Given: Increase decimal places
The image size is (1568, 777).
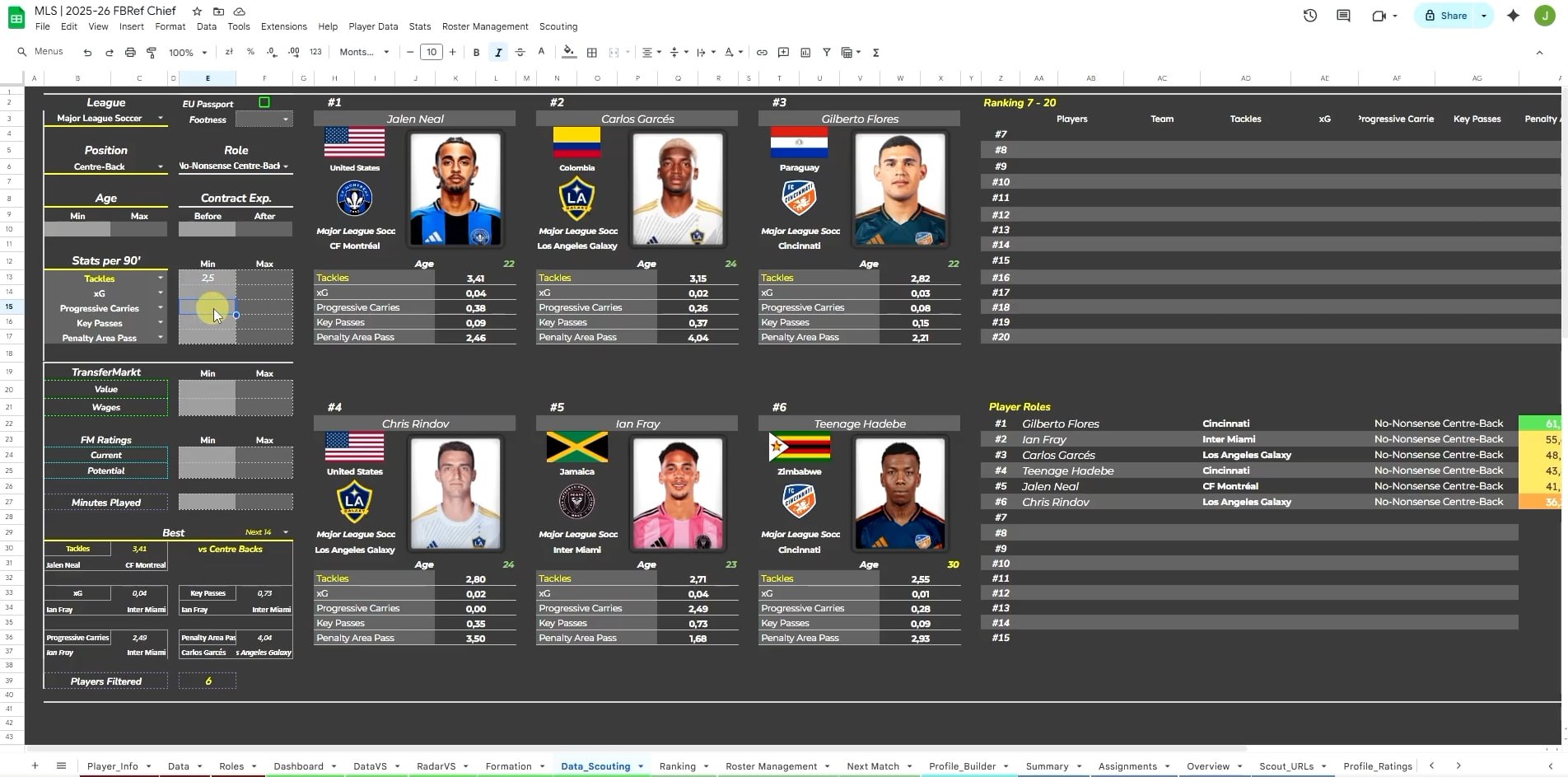Looking at the screenshot, I should (x=294, y=52).
